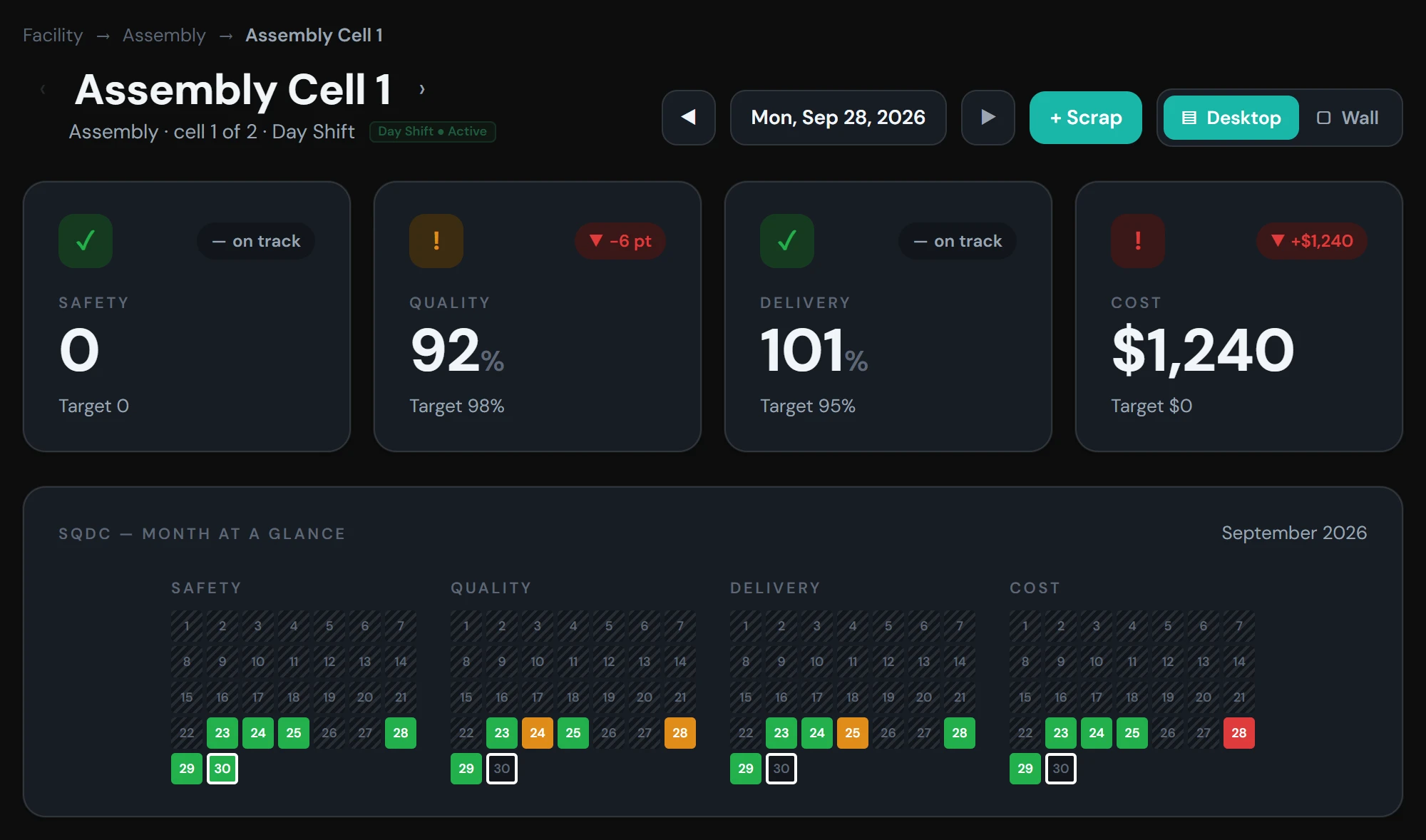Select day 24 in Cost calendar

1097,733
